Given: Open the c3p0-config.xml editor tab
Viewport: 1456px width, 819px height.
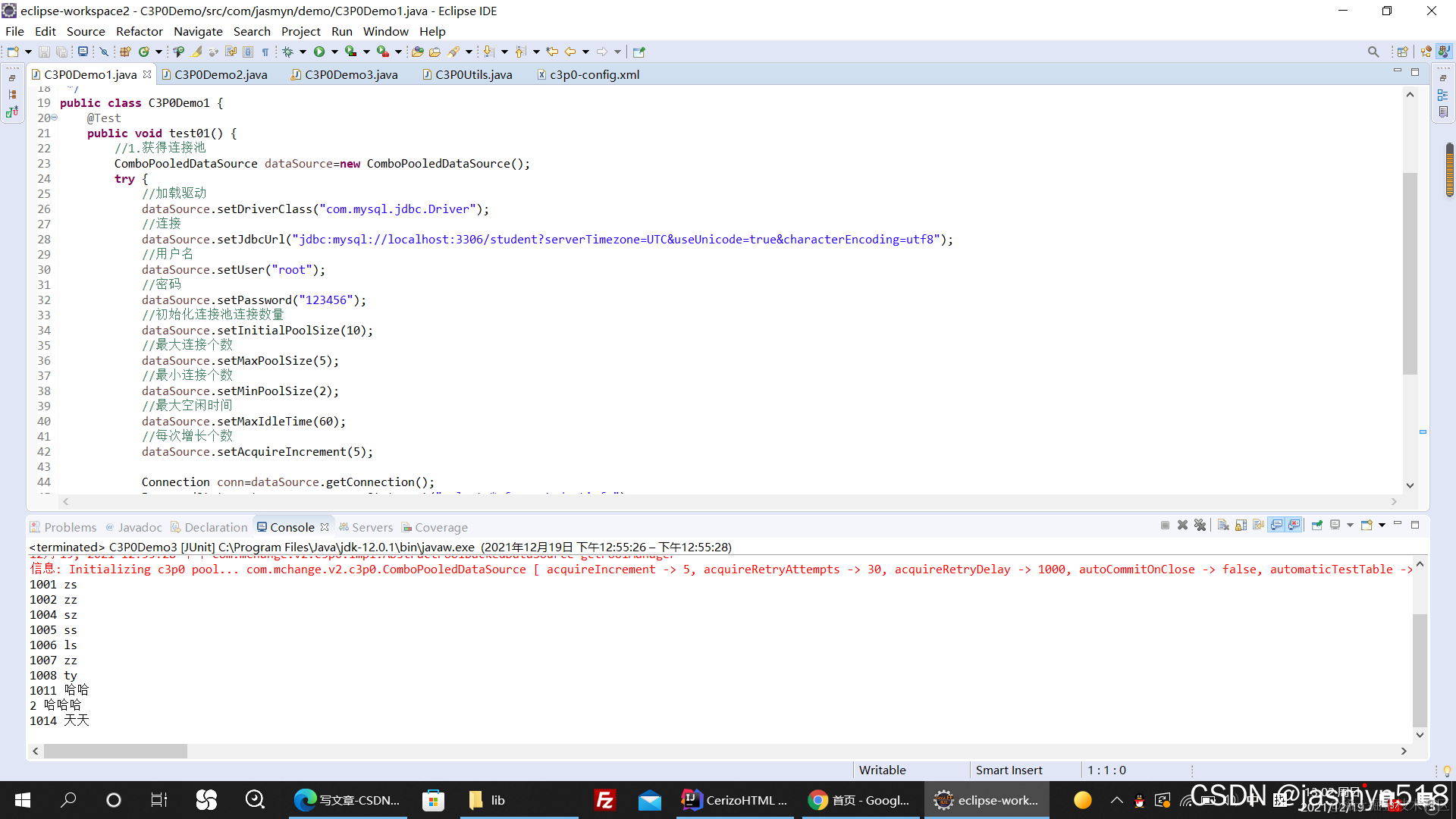Looking at the screenshot, I should [595, 74].
